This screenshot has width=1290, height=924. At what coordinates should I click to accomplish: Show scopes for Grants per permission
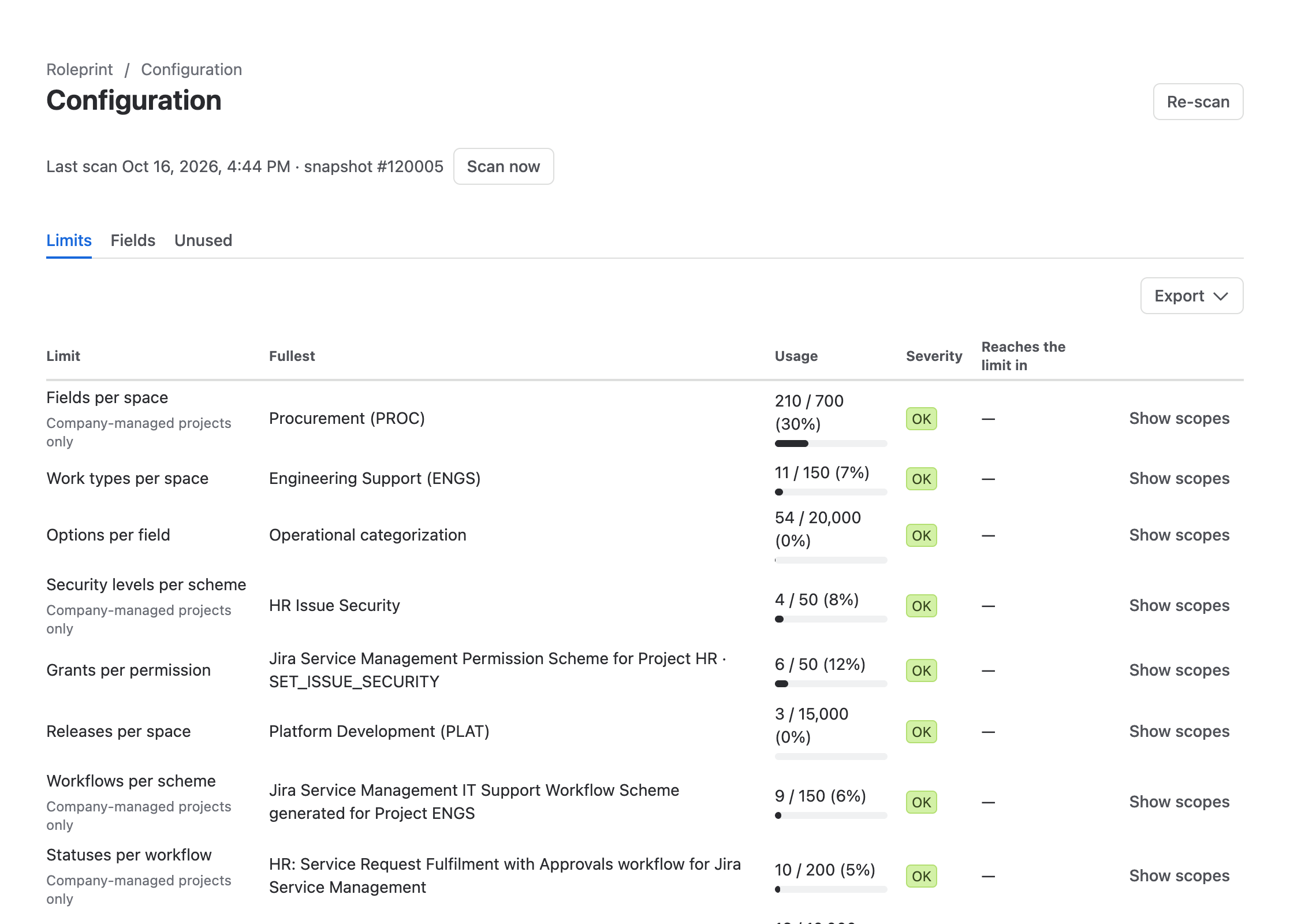pos(1179,670)
